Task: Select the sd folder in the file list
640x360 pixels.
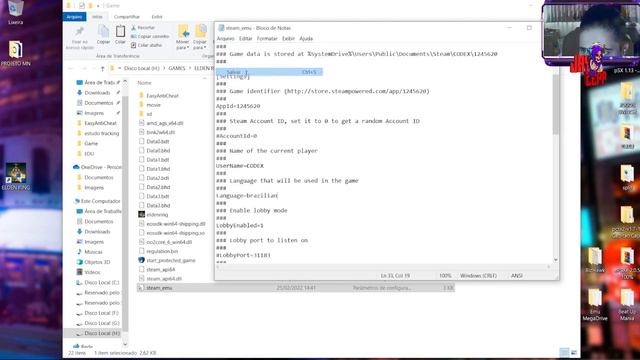Action: pos(145,114)
